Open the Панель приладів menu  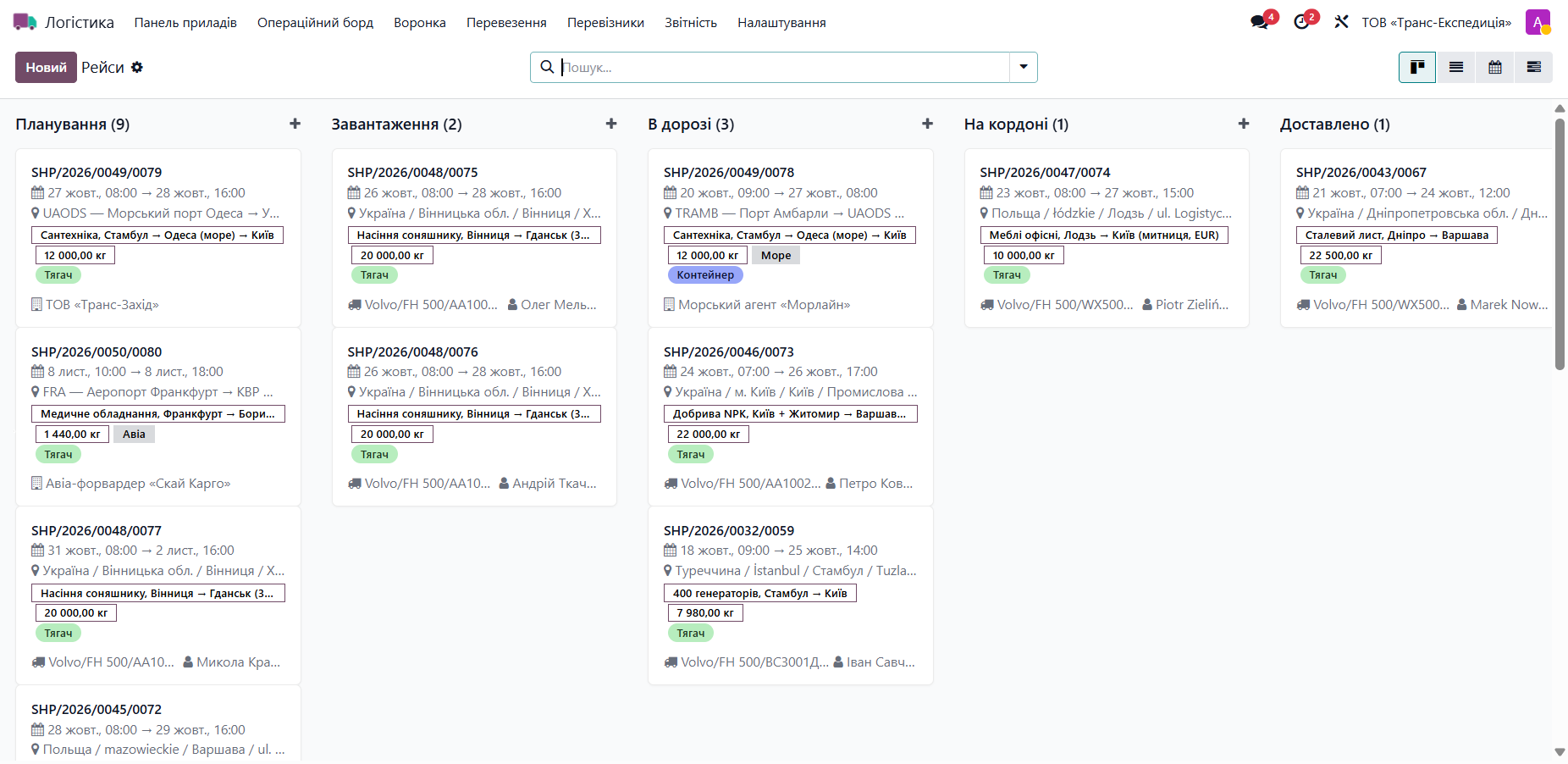[185, 22]
